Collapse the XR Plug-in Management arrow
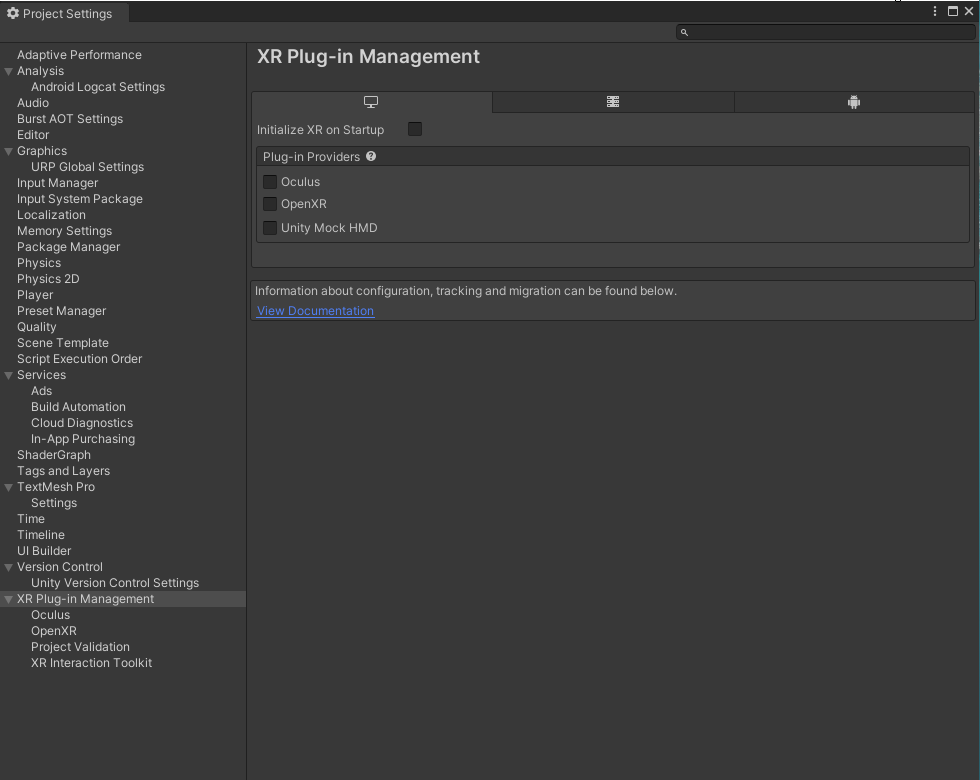The width and height of the screenshot is (980, 780). click(9, 600)
